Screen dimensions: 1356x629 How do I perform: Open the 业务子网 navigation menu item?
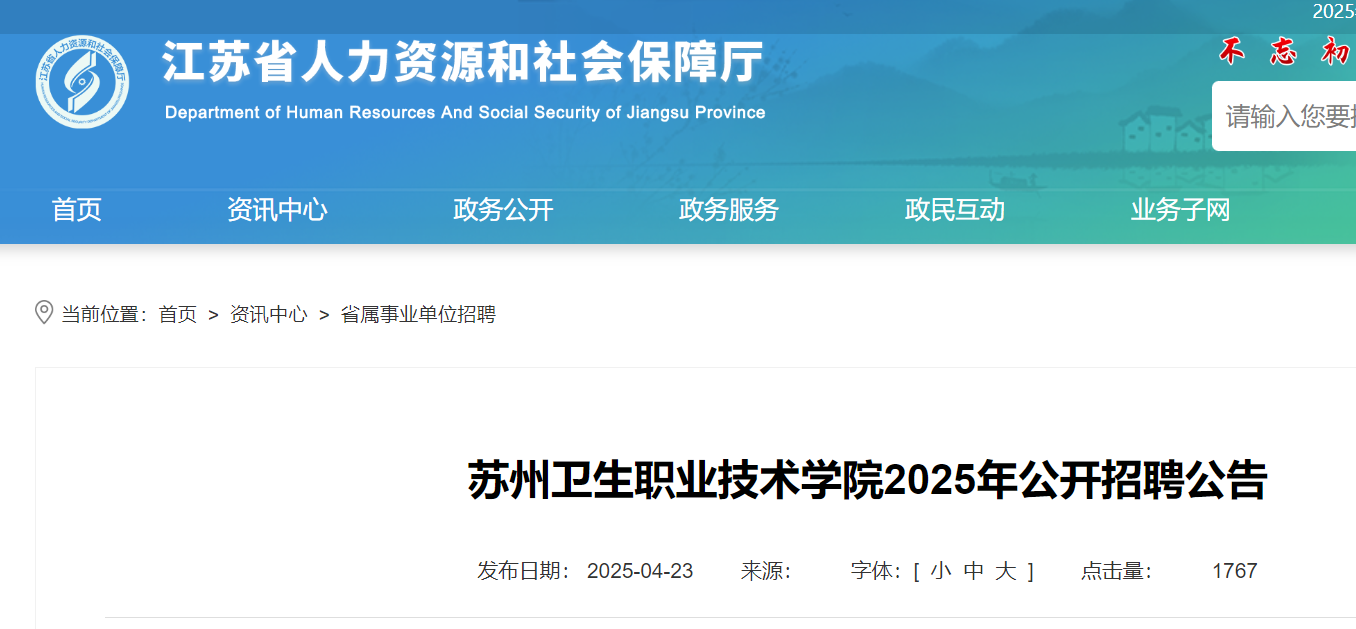[1181, 210]
